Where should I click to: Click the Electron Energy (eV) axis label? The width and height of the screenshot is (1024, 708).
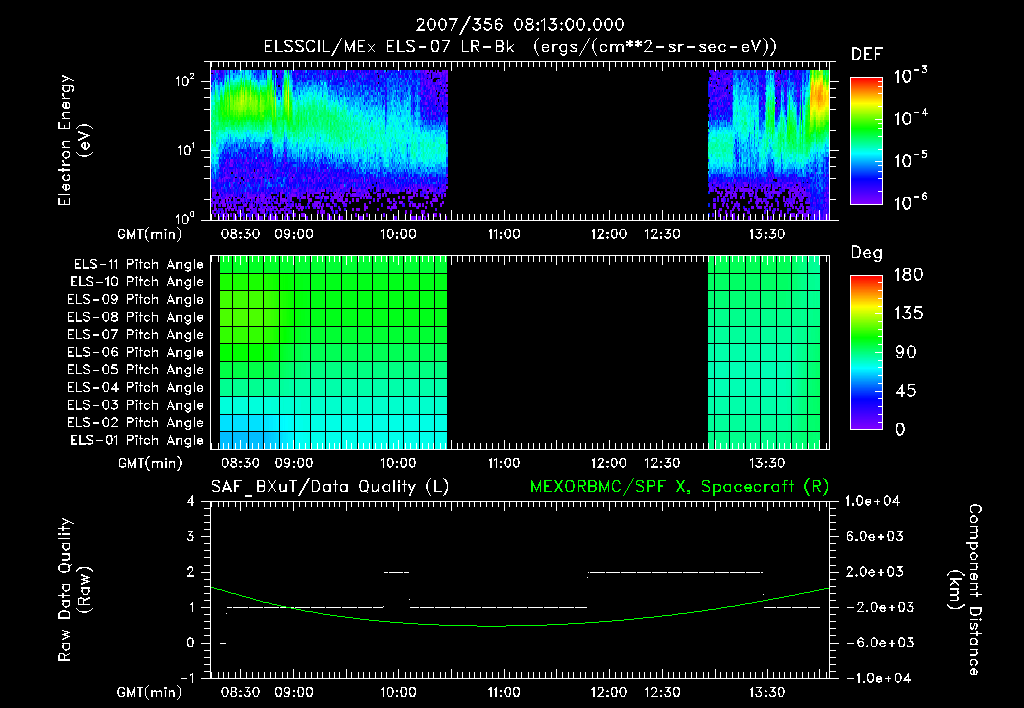(x=74, y=140)
